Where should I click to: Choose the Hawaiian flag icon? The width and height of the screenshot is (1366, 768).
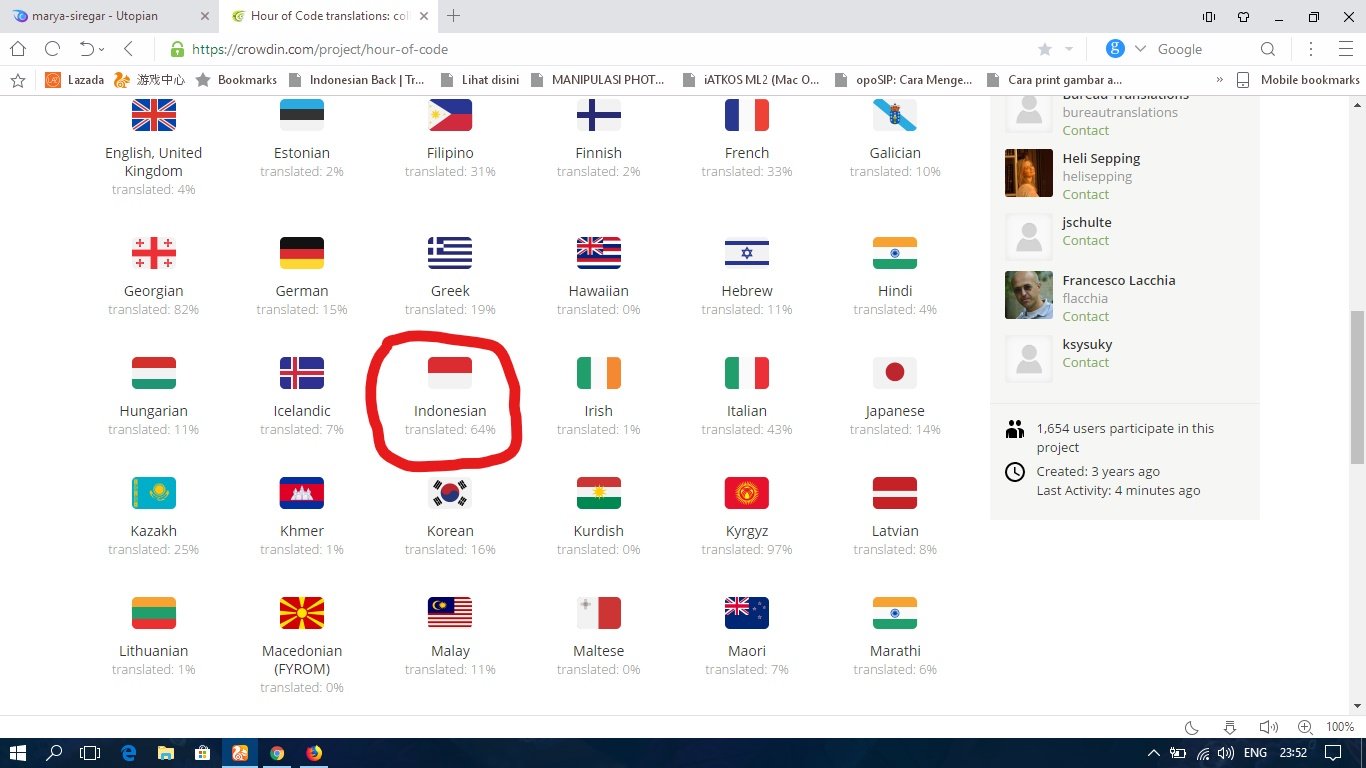599,253
